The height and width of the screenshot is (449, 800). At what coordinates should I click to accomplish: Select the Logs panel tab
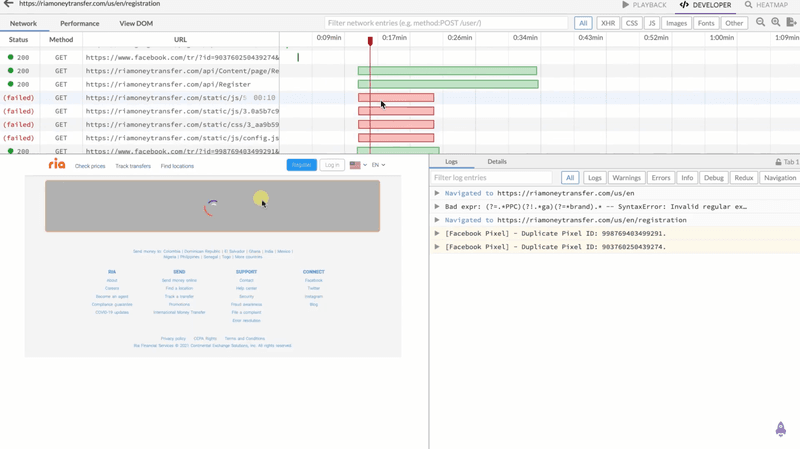tap(452, 162)
